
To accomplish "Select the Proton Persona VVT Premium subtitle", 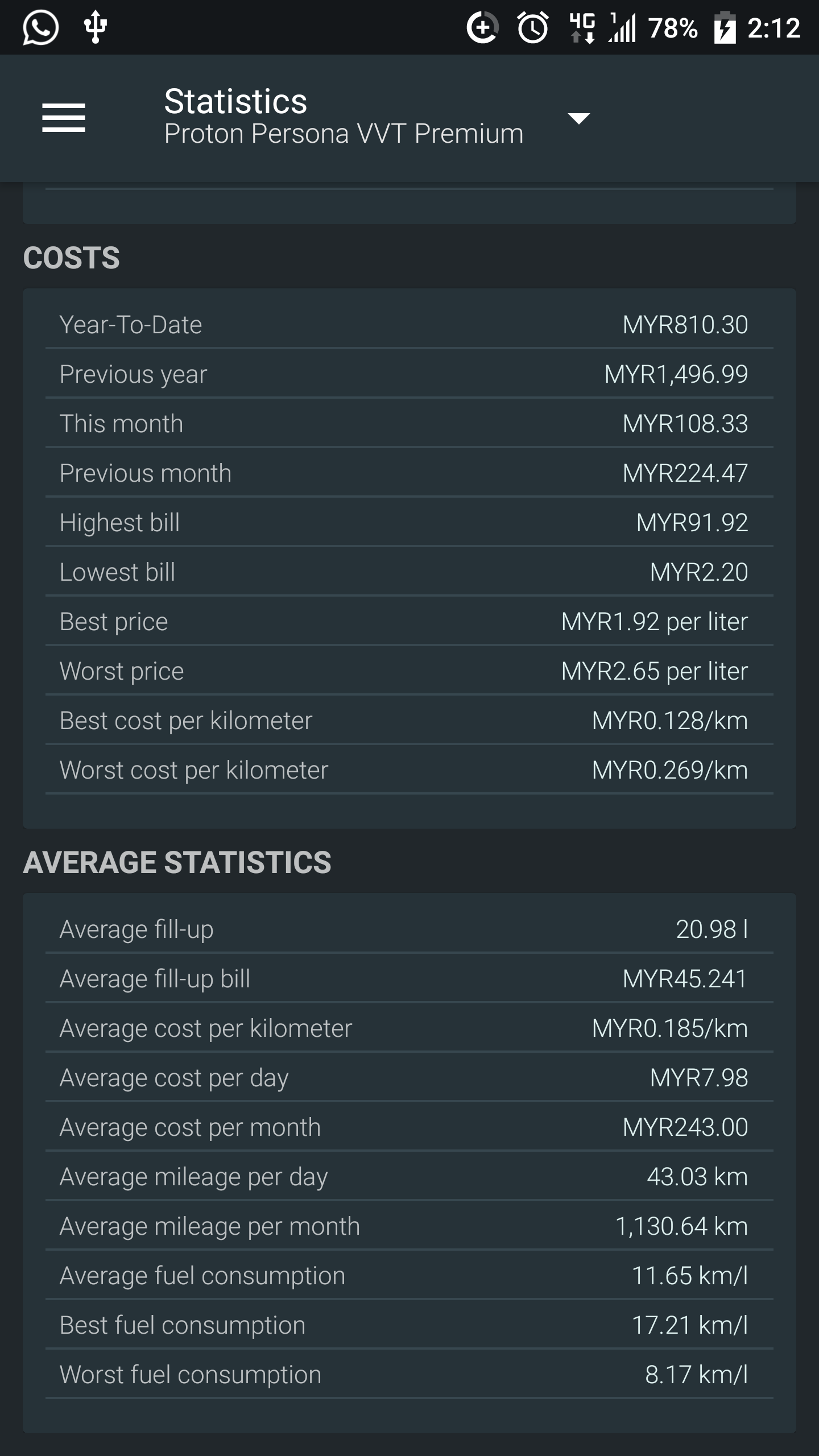I will 344,134.
